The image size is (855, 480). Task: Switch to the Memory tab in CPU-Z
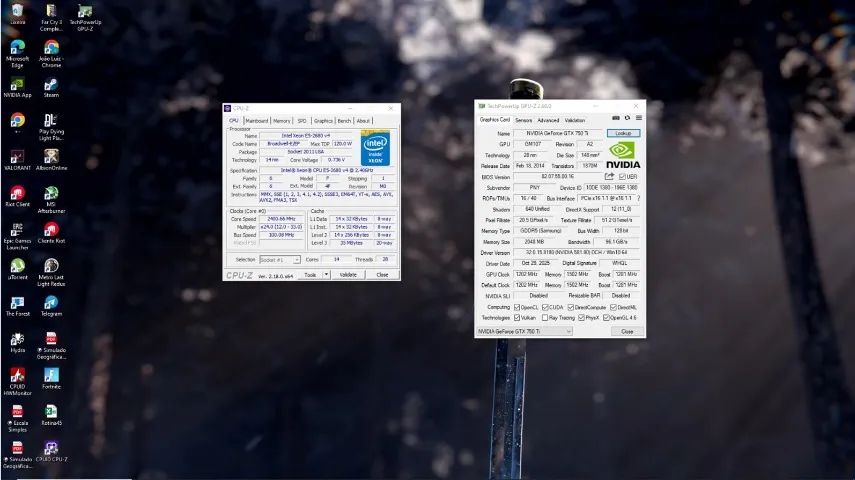click(281, 121)
